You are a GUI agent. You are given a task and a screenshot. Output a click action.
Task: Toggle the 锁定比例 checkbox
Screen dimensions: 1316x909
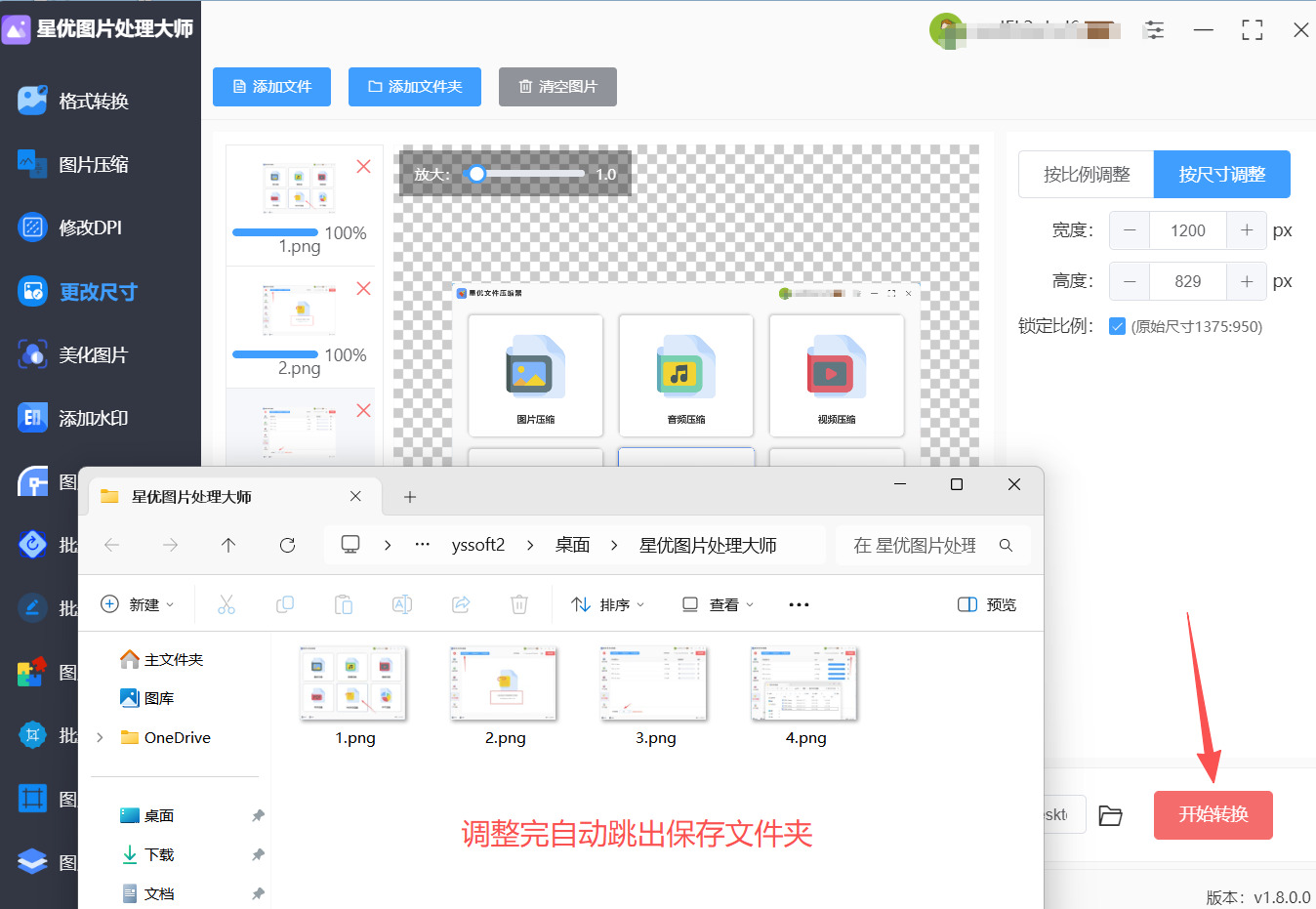(x=1118, y=327)
